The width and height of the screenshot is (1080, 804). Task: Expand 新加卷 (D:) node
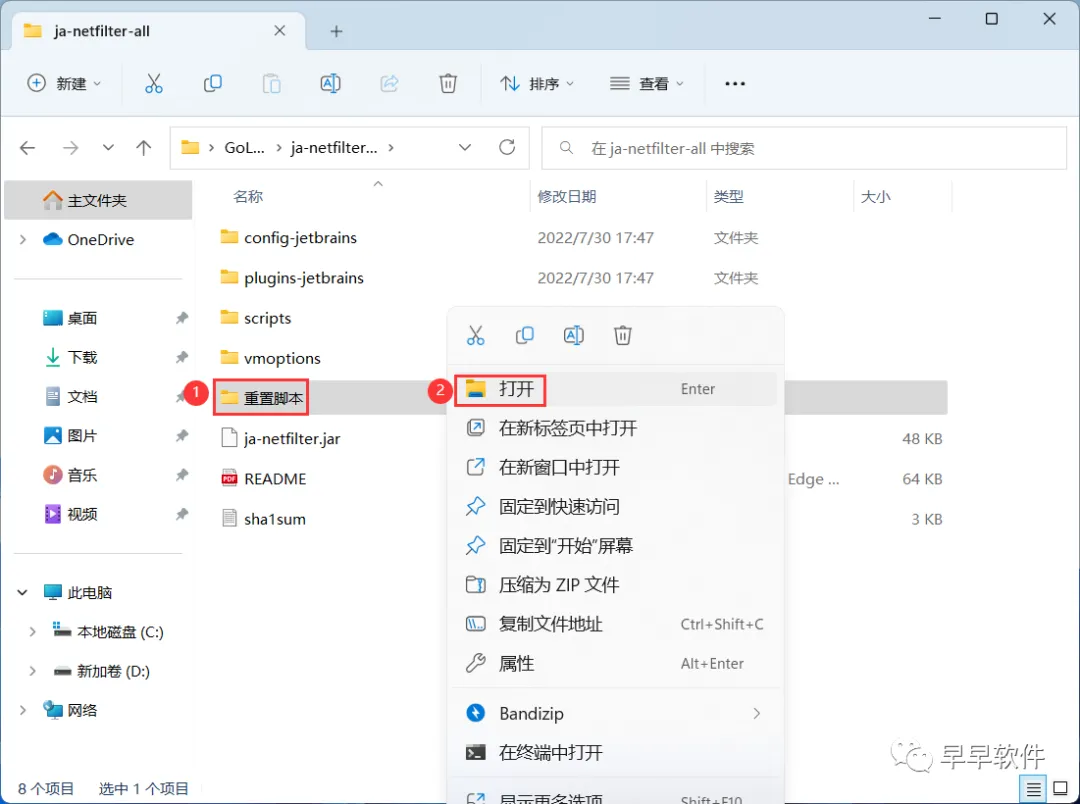[32, 671]
